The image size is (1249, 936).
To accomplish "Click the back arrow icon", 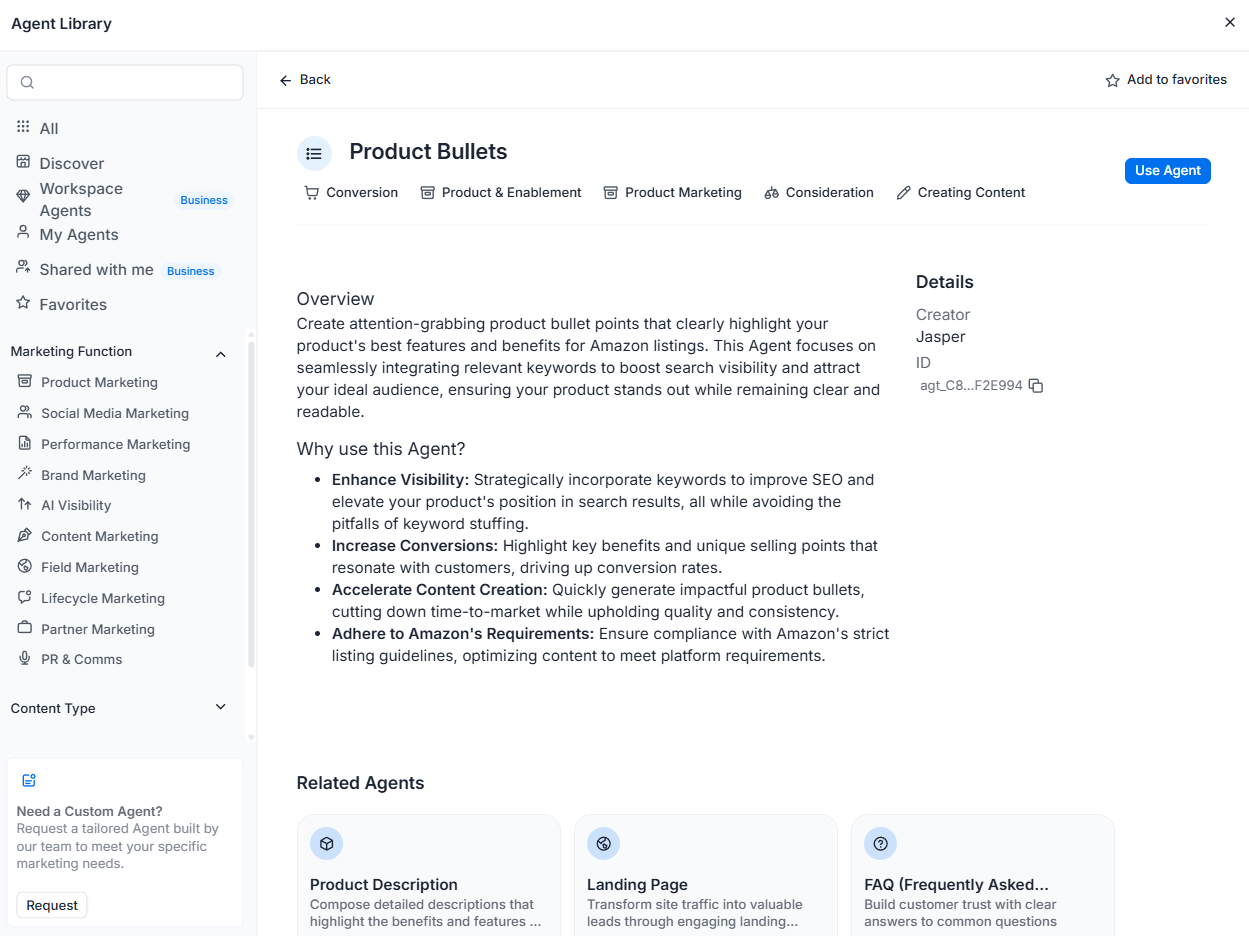I will tap(286, 80).
